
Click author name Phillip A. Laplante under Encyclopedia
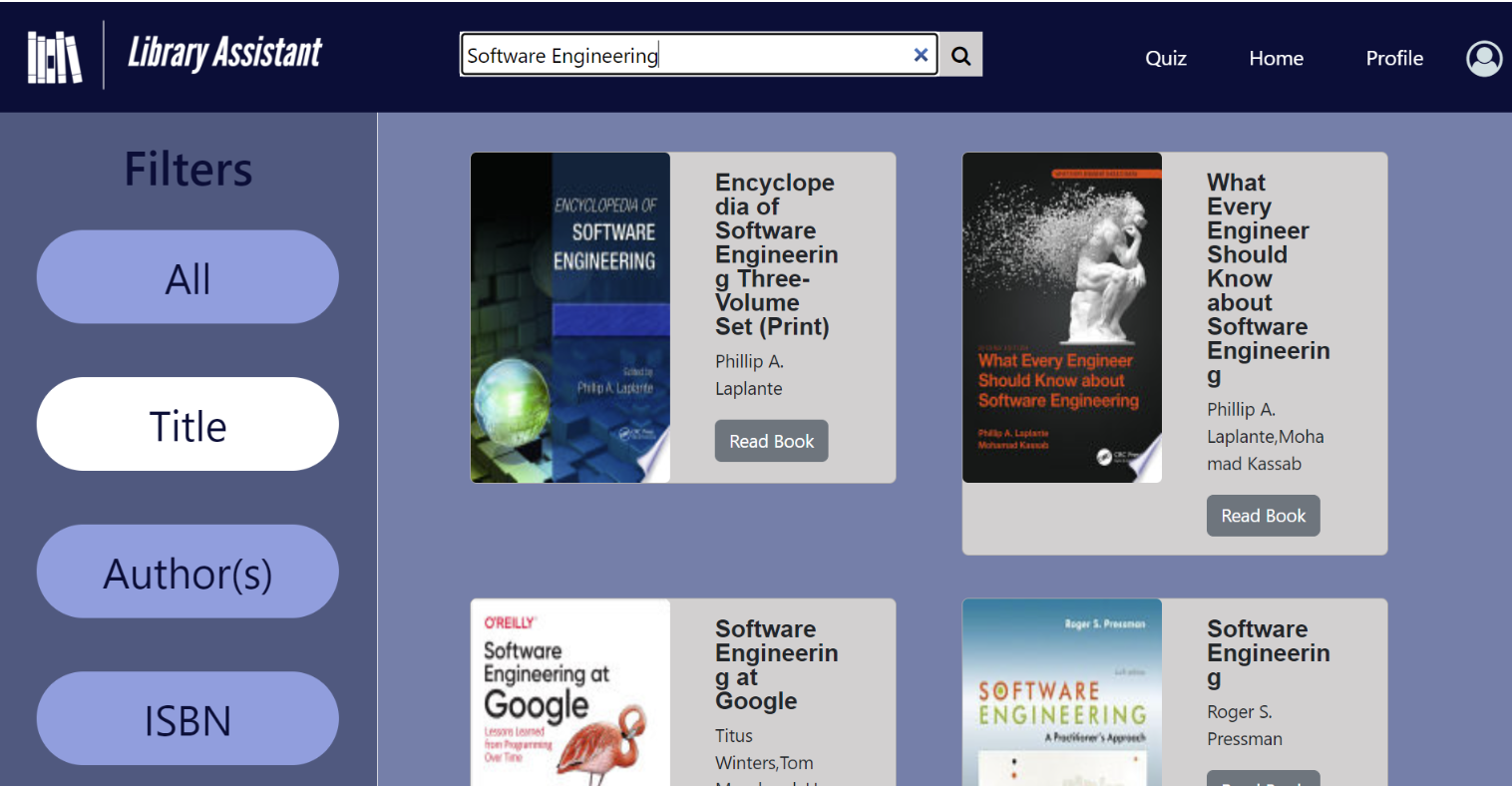point(749,375)
